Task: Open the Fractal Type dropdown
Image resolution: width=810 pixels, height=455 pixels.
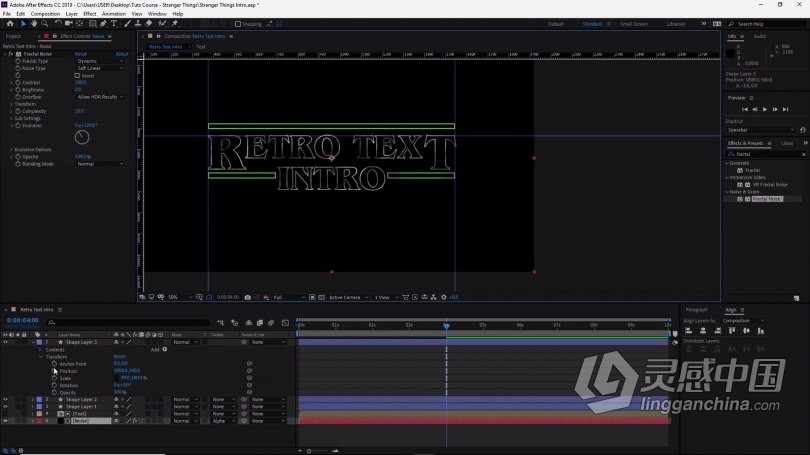Action: [100, 61]
